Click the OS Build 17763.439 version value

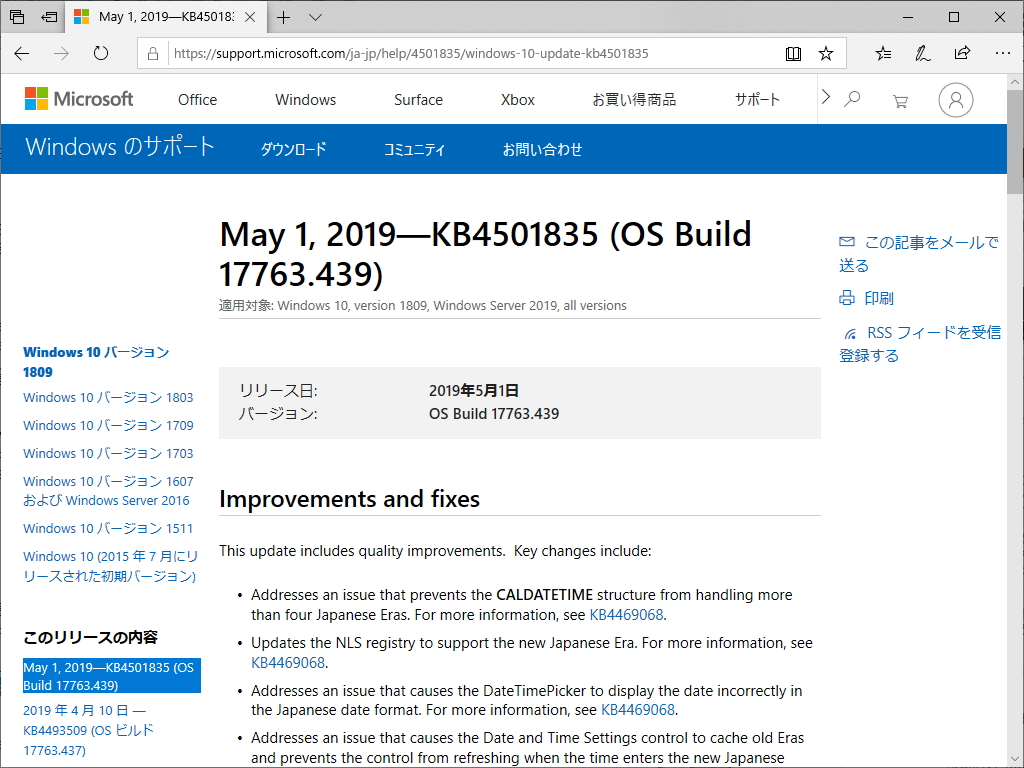point(494,414)
